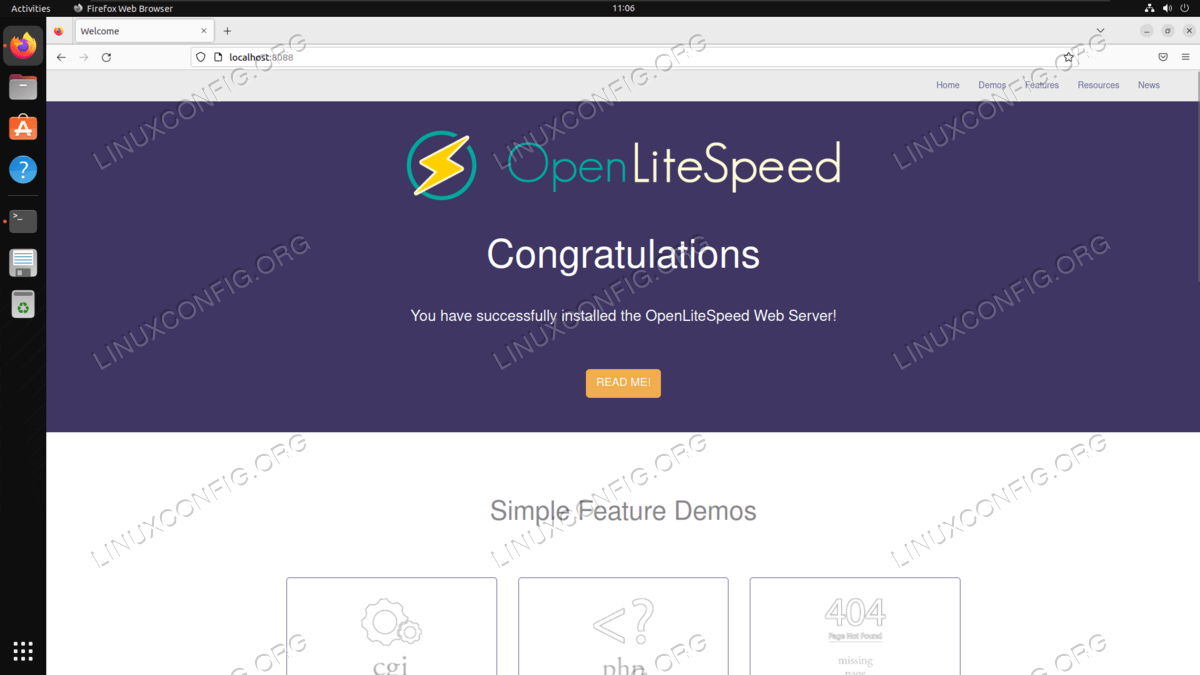
Task: Open the Features menu item on the page
Action: (x=1042, y=85)
